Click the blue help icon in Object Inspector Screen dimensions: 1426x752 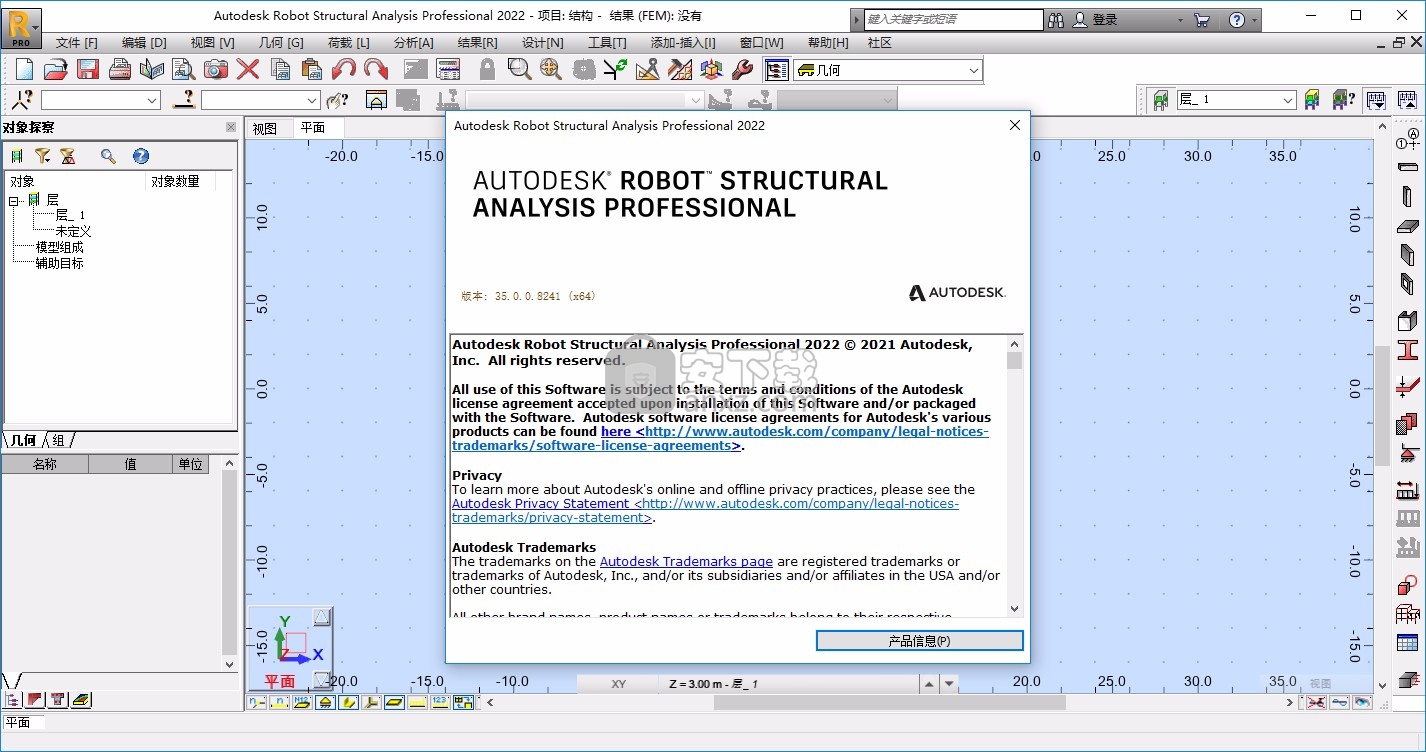coord(141,156)
